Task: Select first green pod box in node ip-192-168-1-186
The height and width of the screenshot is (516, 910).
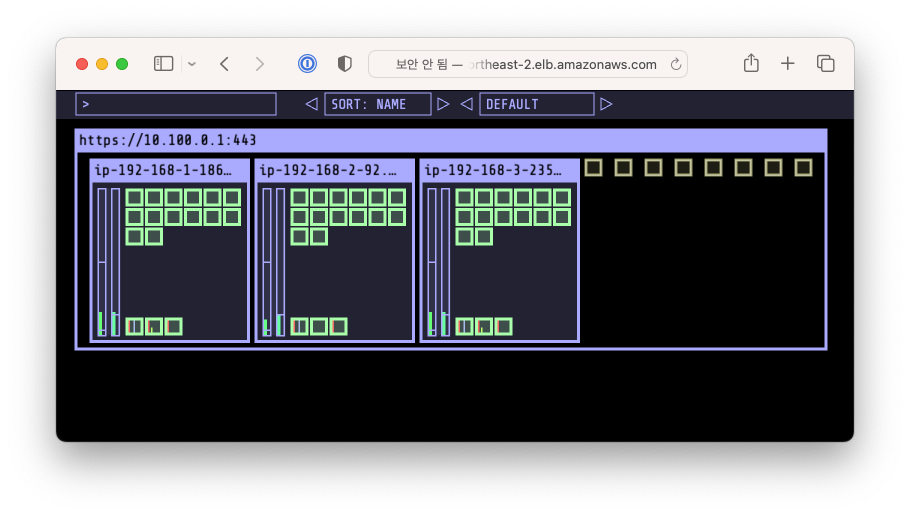Action: [135, 197]
